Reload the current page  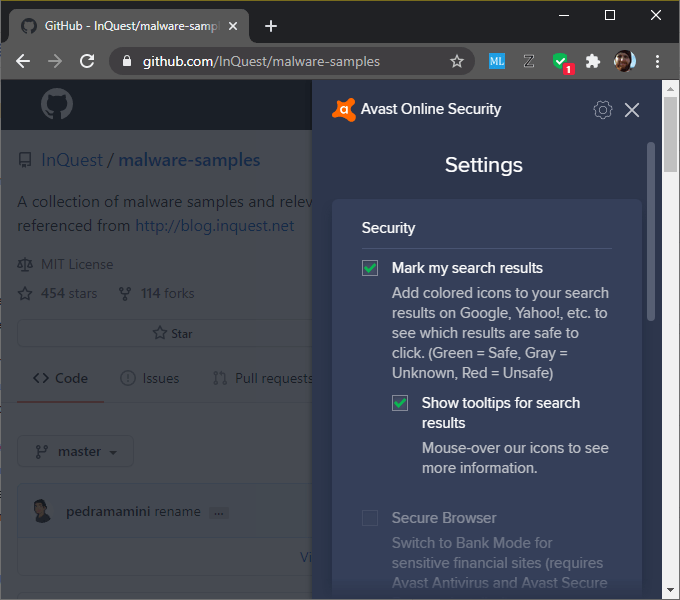(x=87, y=61)
